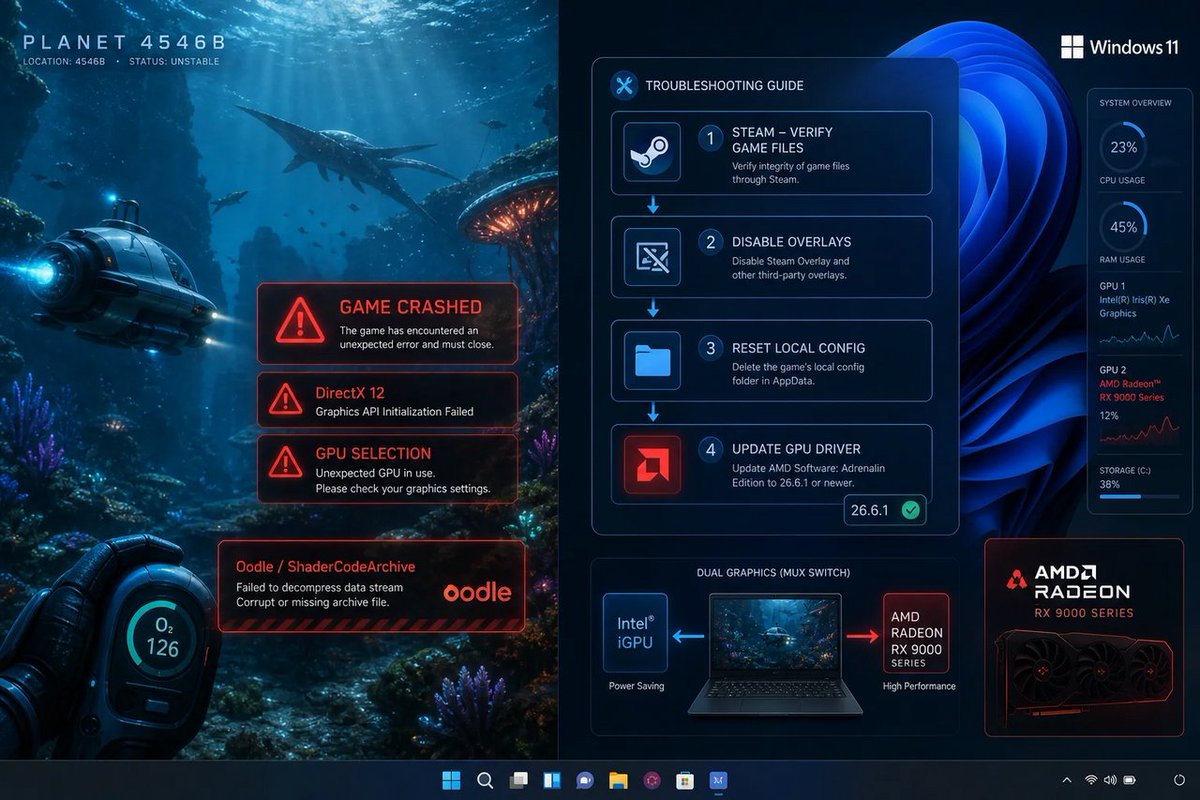1200x800 pixels.
Task: Open File Explorer from the taskbar
Action: (618, 780)
